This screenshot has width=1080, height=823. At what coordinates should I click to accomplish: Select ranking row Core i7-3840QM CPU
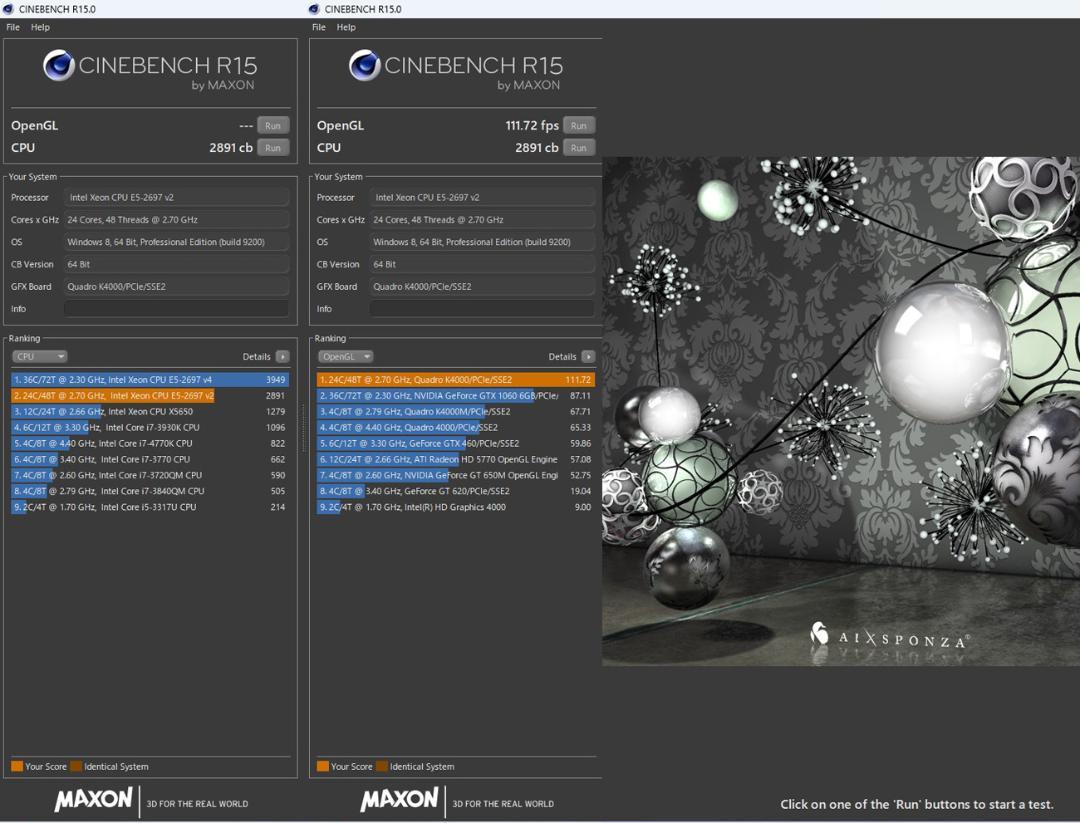coord(149,490)
